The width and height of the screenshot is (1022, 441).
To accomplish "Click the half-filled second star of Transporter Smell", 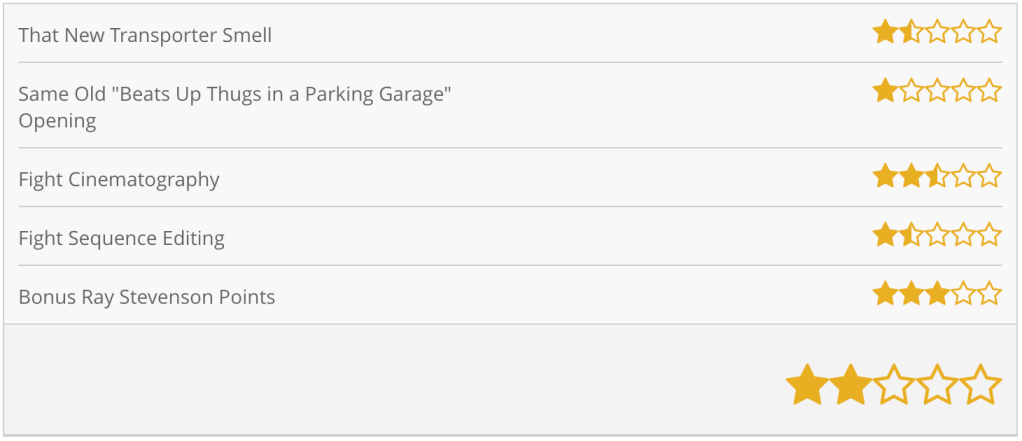I will click(x=911, y=32).
